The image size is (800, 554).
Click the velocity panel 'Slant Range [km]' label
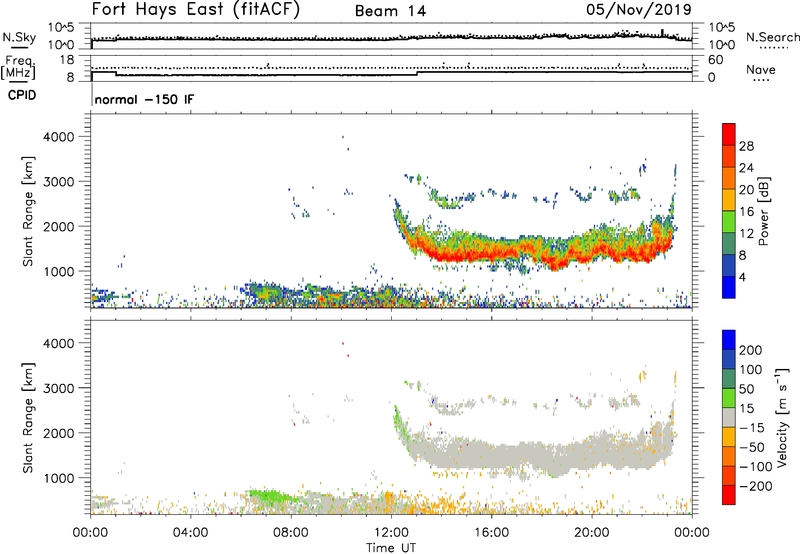(x=28, y=418)
